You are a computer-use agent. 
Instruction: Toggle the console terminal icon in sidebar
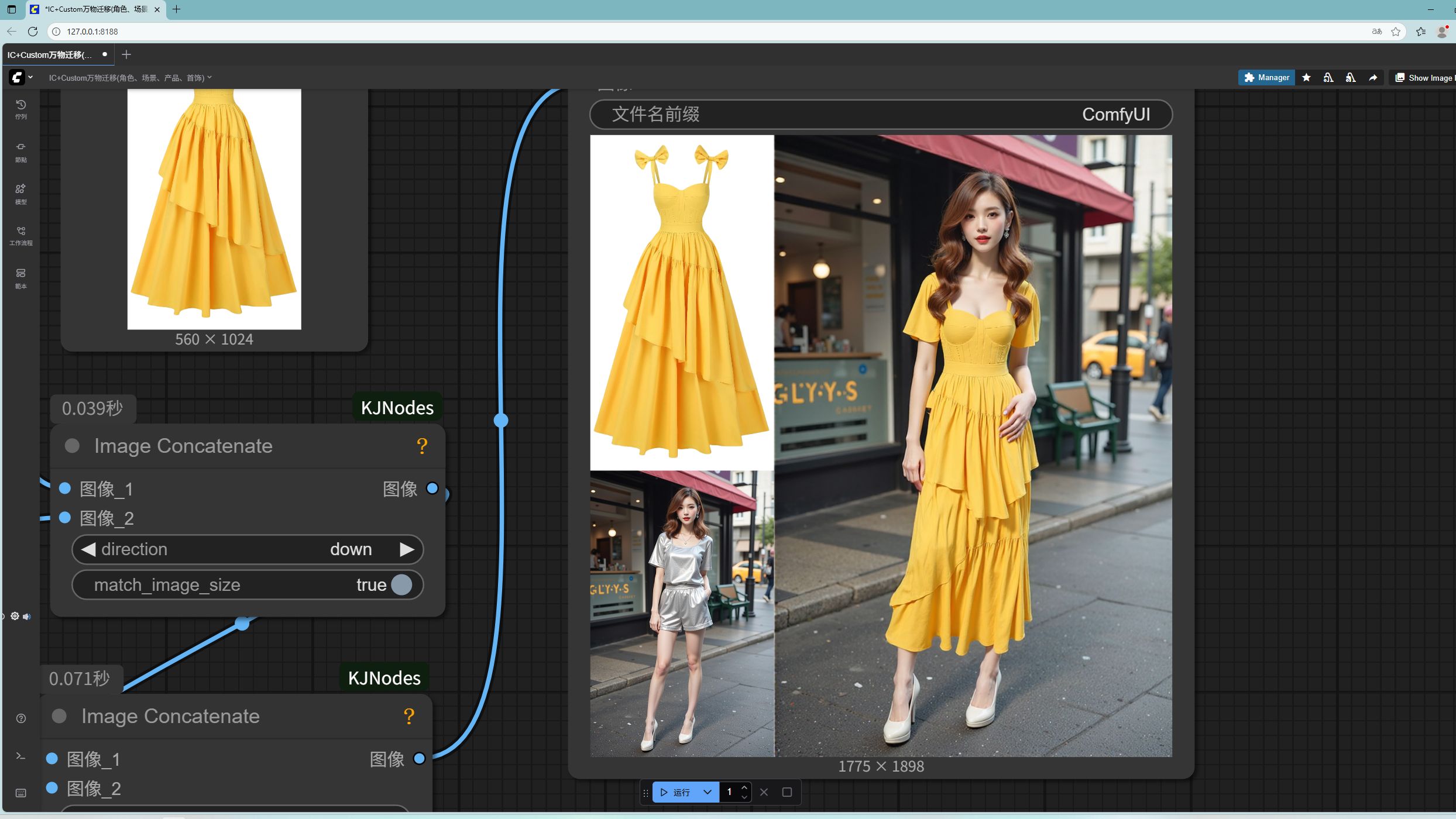pos(20,756)
